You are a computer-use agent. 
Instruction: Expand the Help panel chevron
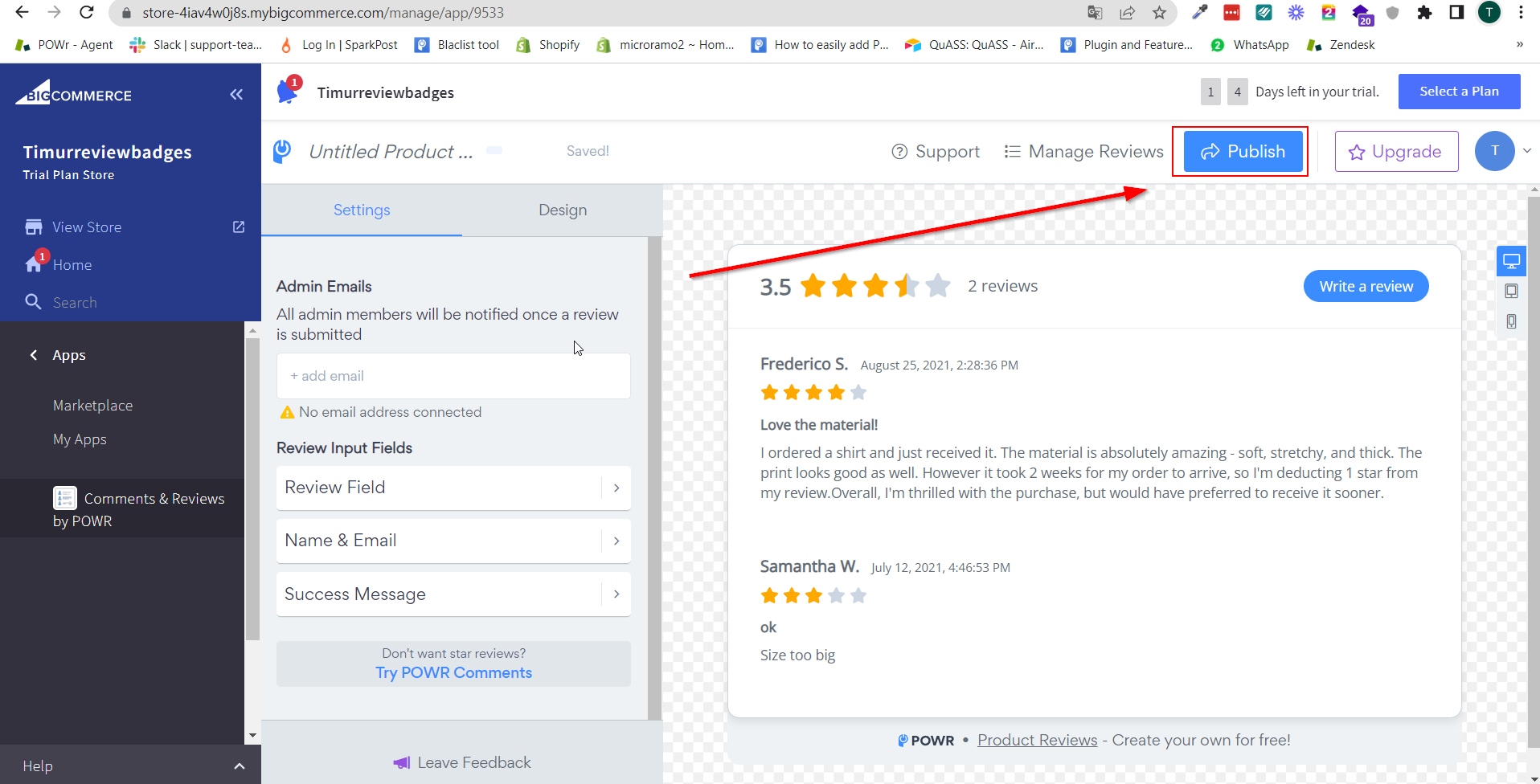pos(239,766)
